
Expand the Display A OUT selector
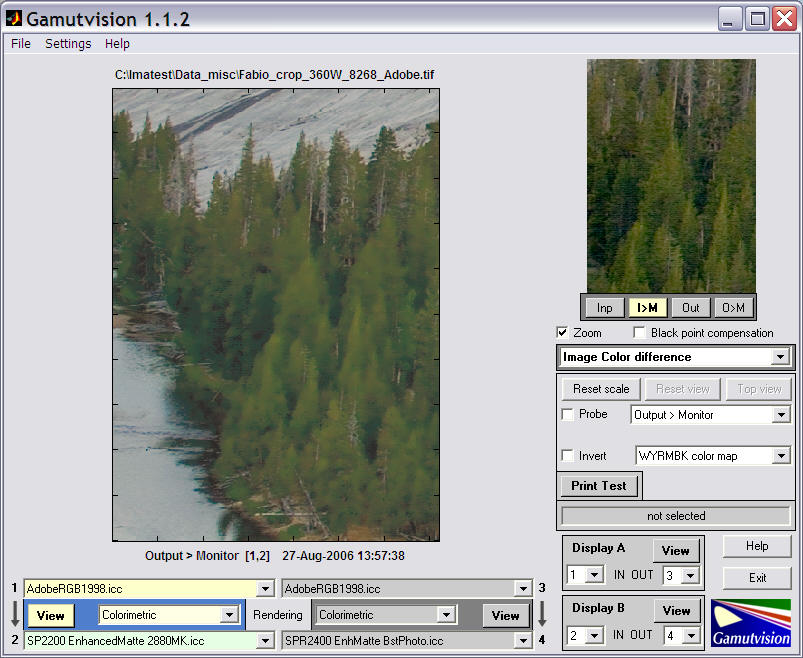point(681,576)
